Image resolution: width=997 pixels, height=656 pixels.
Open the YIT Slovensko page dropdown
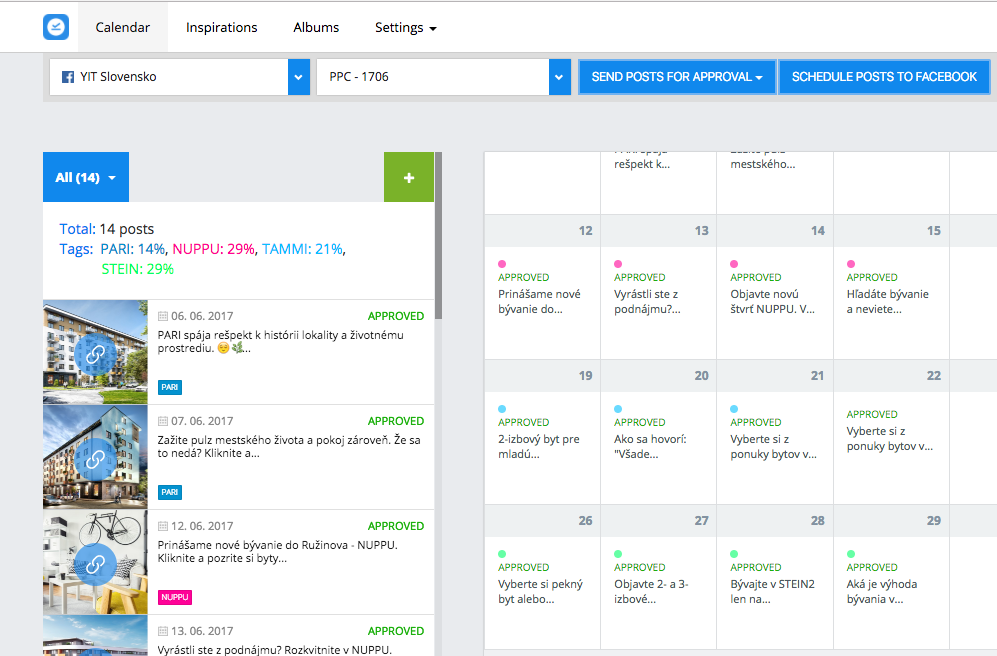(299, 77)
